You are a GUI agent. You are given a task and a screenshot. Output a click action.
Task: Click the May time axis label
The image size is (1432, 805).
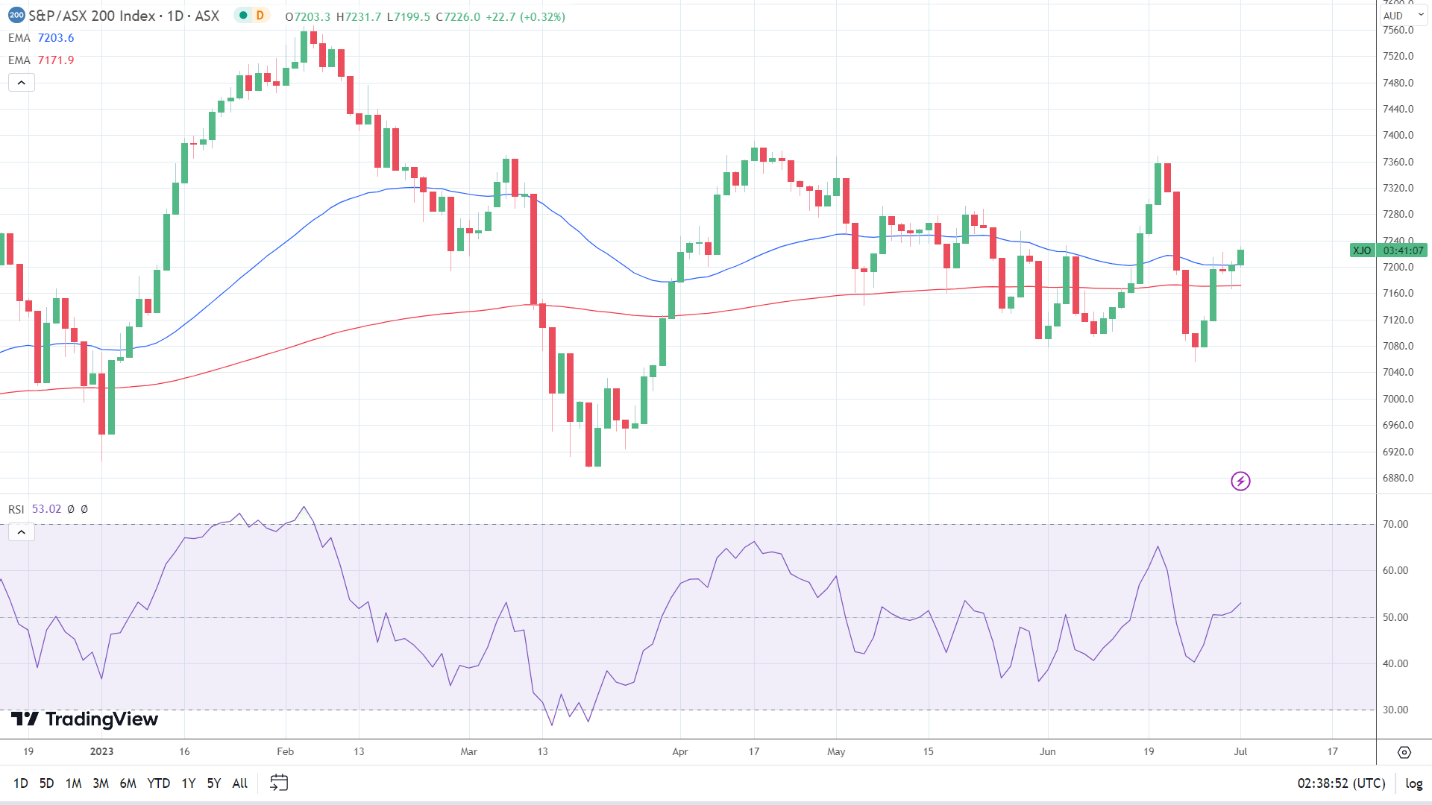837,750
